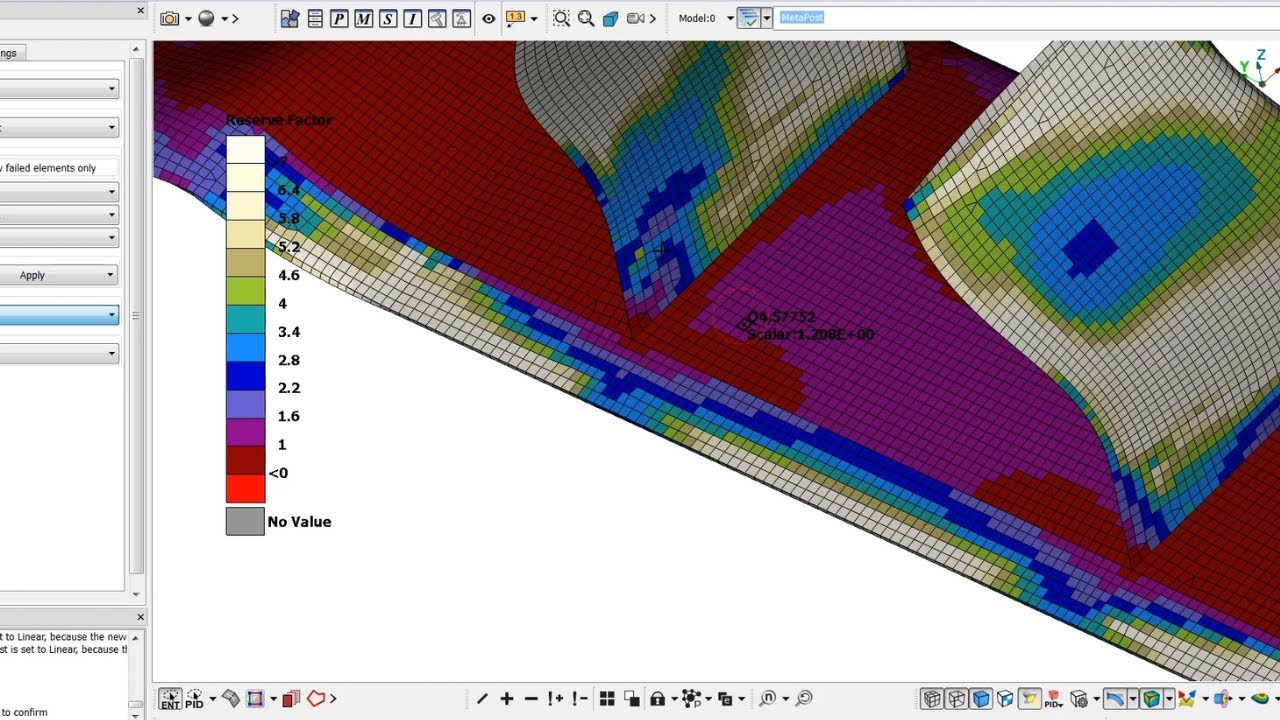Click the gray sphere rendering icon
The height and width of the screenshot is (720, 1280).
click(x=207, y=18)
